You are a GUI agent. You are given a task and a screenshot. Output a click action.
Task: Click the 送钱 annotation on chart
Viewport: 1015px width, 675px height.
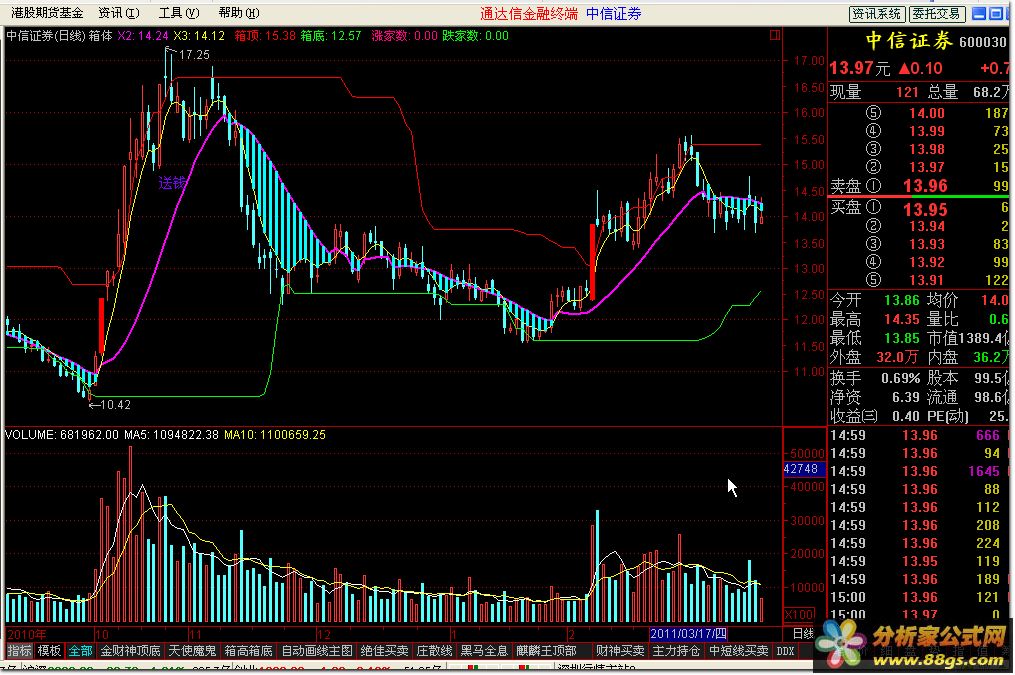tap(172, 183)
